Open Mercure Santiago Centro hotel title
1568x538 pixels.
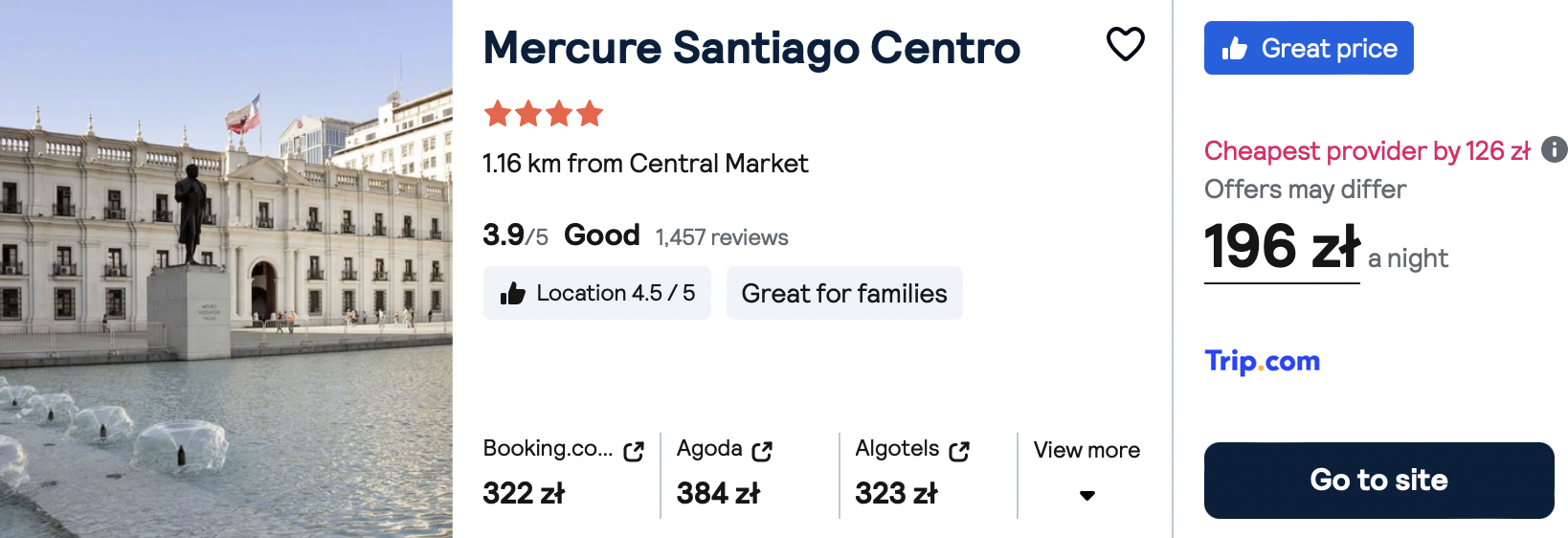[751, 48]
